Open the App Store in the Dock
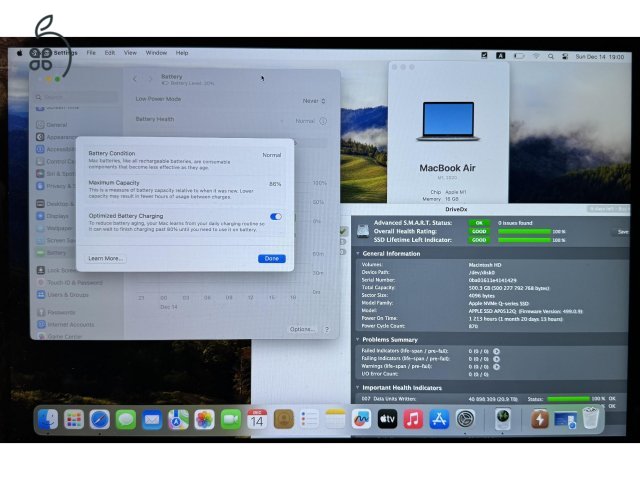This screenshot has height=480, width=640. coord(439,419)
